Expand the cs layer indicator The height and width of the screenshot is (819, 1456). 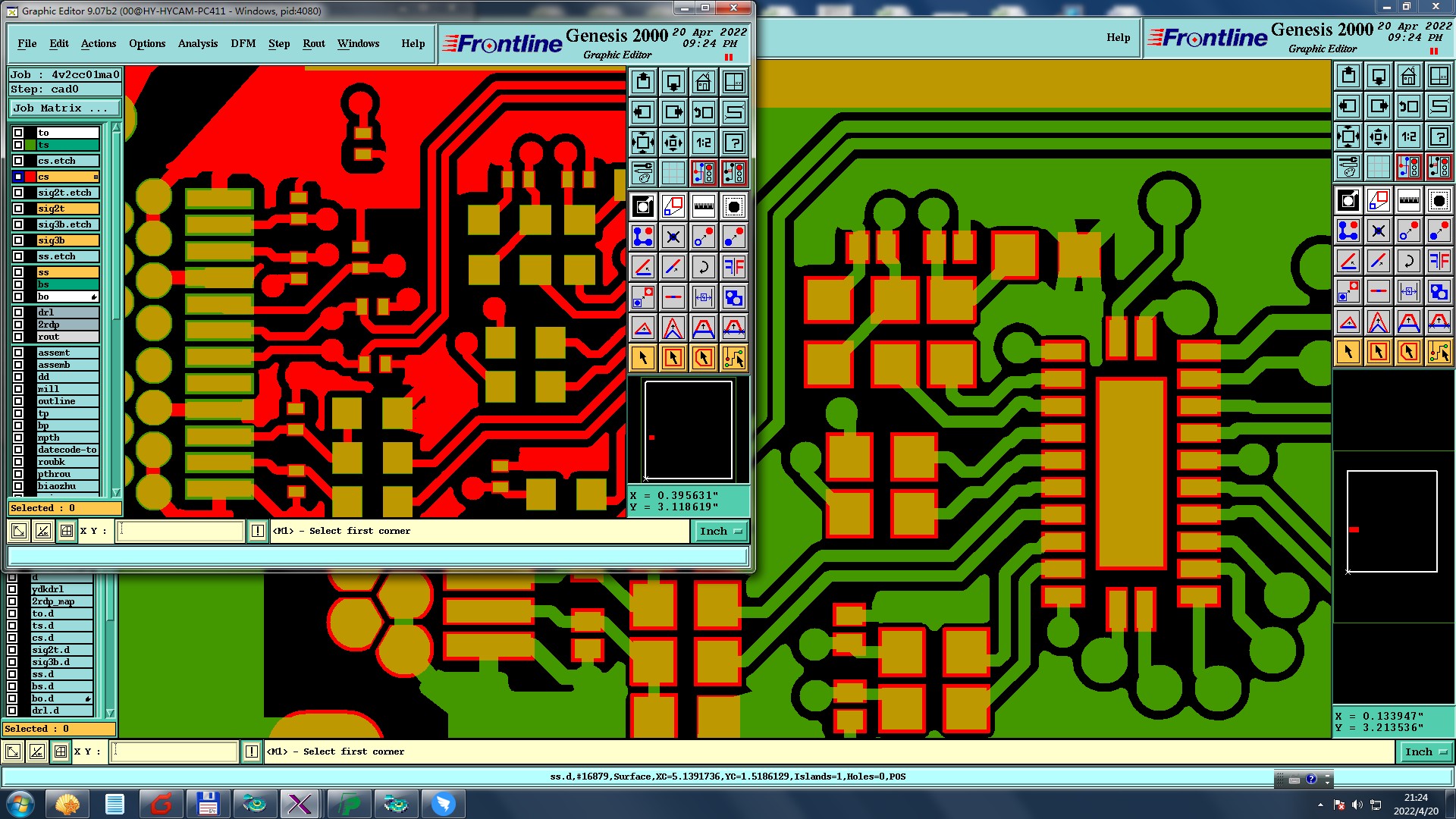[x=96, y=177]
